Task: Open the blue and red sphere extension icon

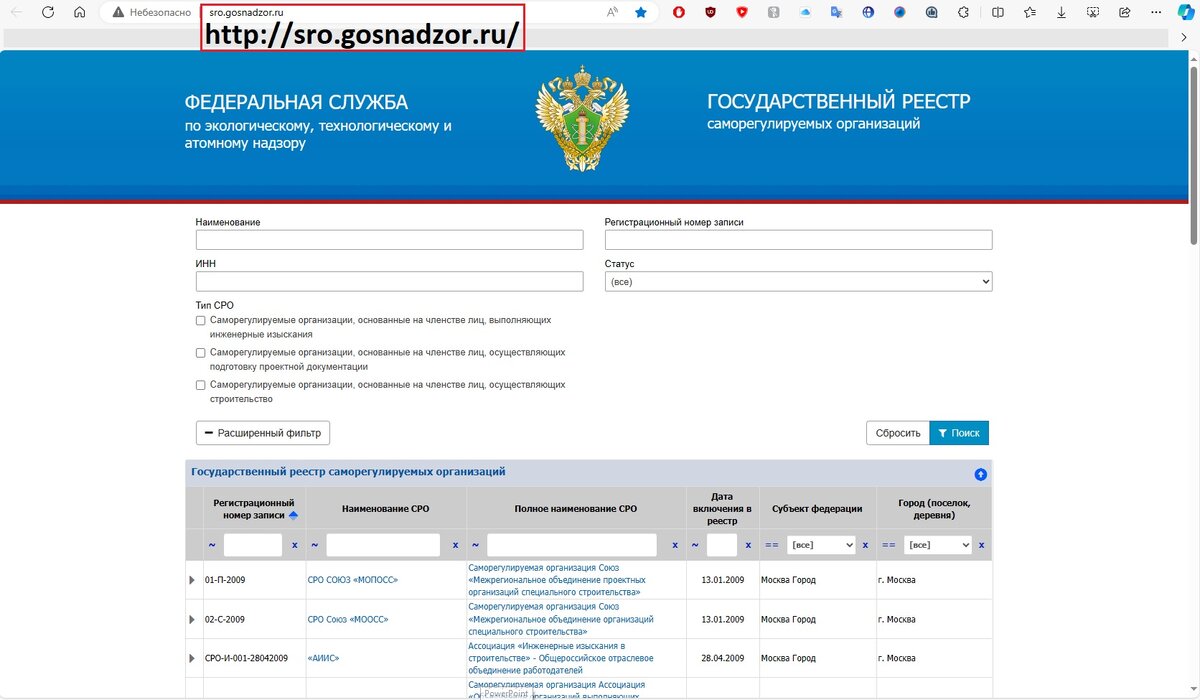Action: (x=900, y=13)
